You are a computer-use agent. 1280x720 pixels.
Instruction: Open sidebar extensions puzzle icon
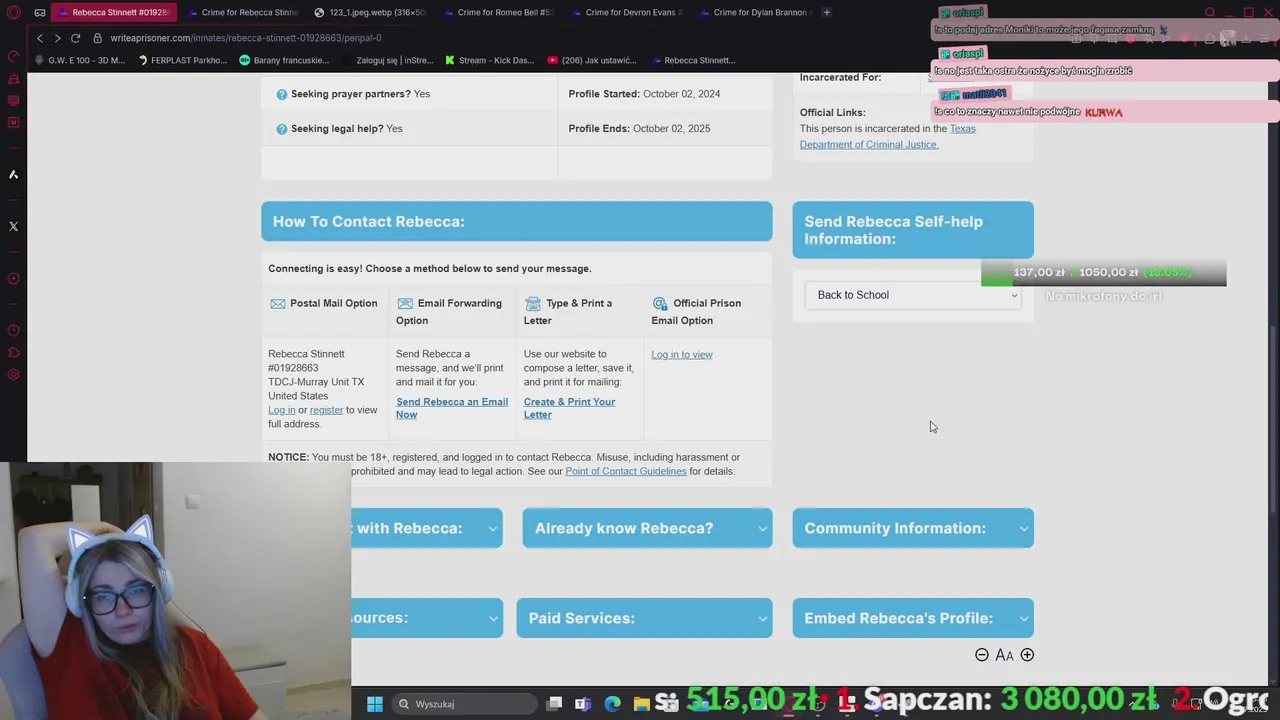pyautogui.click(x=13, y=352)
